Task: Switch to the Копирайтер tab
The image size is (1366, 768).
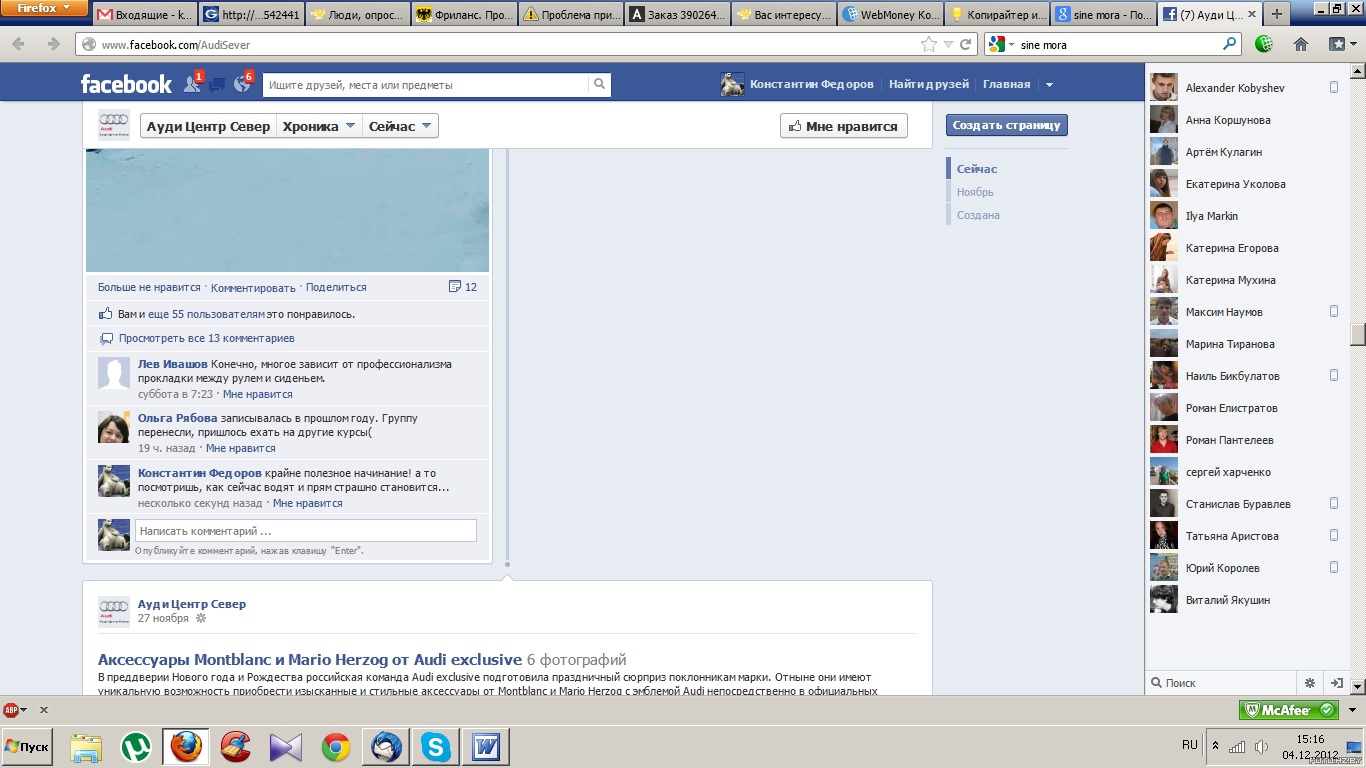Action: [996, 15]
